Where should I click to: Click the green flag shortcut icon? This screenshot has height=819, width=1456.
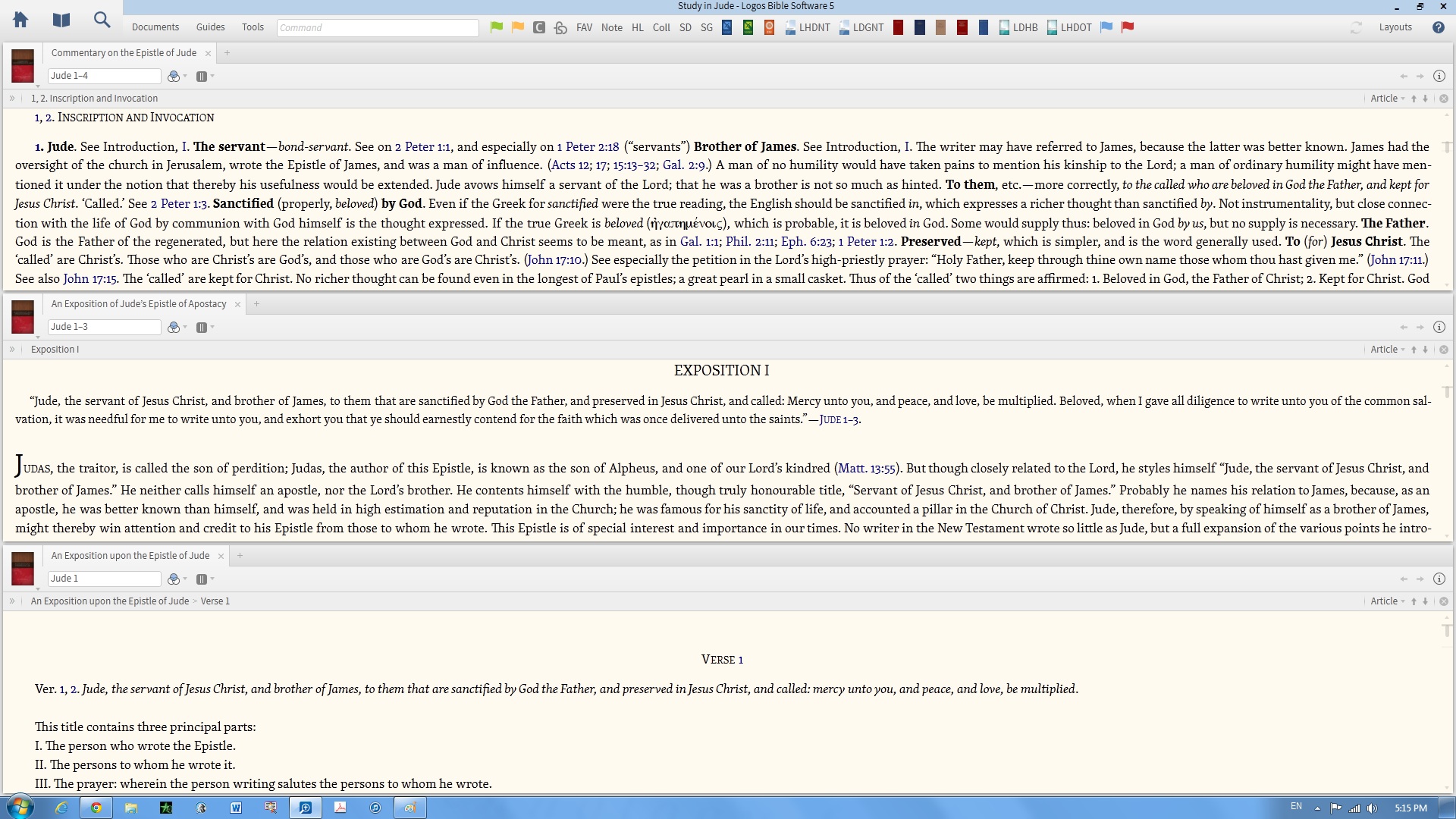[x=497, y=27]
